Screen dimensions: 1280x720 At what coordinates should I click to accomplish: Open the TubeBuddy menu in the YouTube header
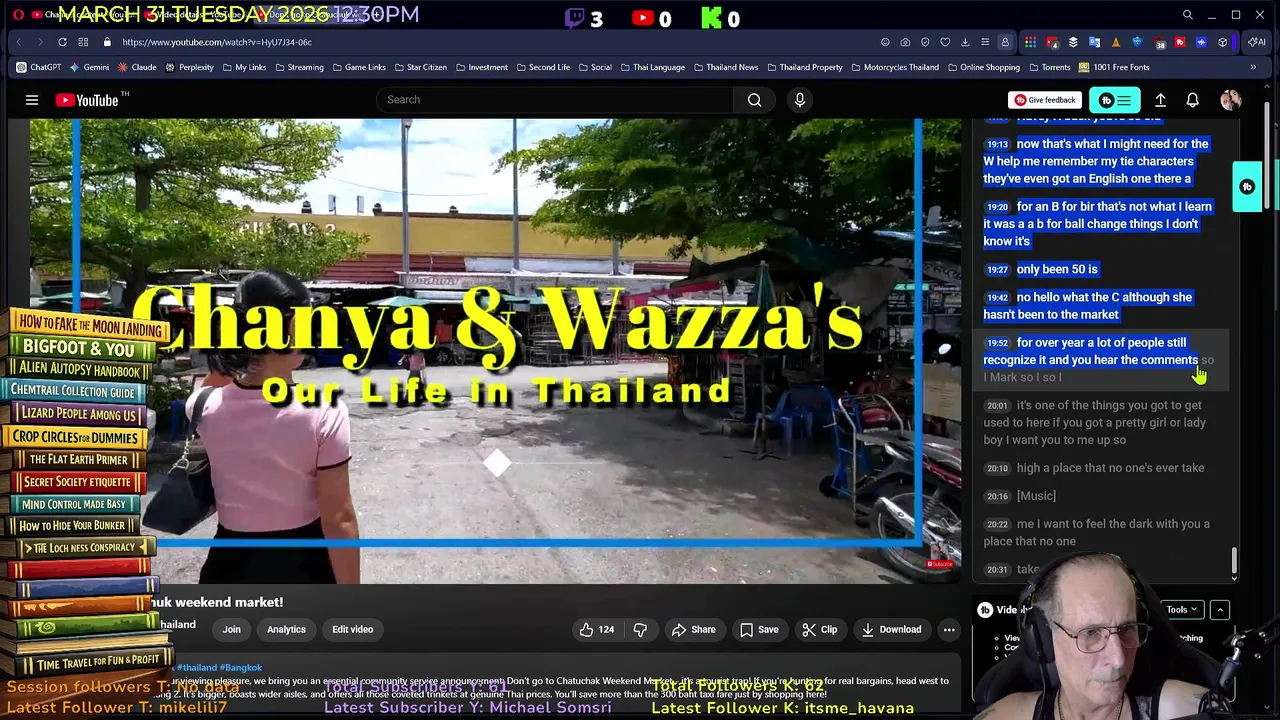pyautogui.click(x=1115, y=100)
